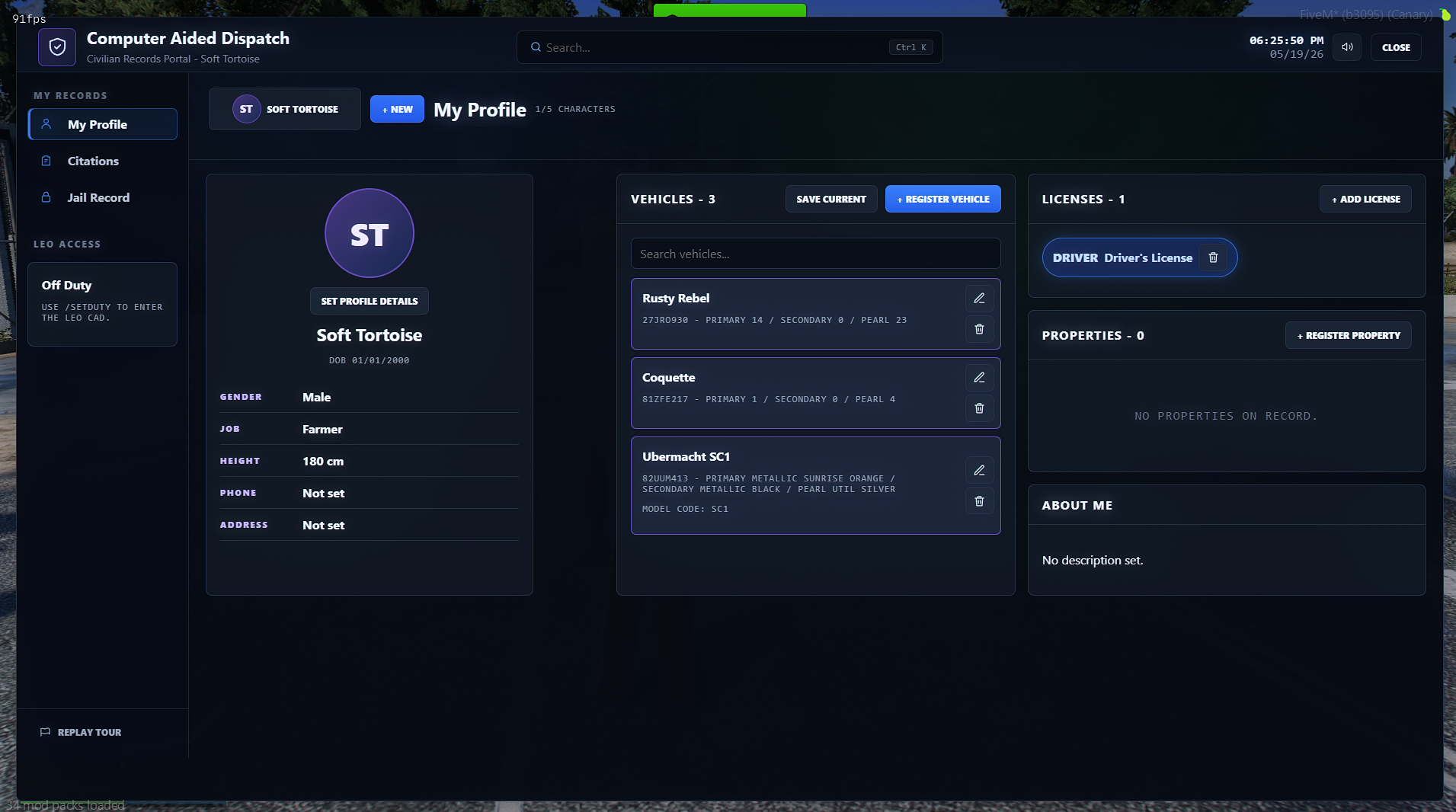This screenshot has height=812, width=1456.
Task: Edit the Rusty Rebel vehicle
Action: (979, 299)
